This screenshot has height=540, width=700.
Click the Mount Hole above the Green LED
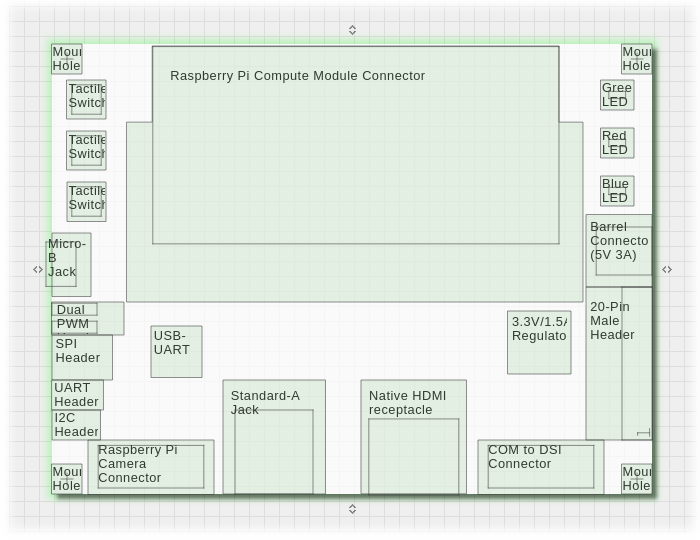tap(637, 59)
